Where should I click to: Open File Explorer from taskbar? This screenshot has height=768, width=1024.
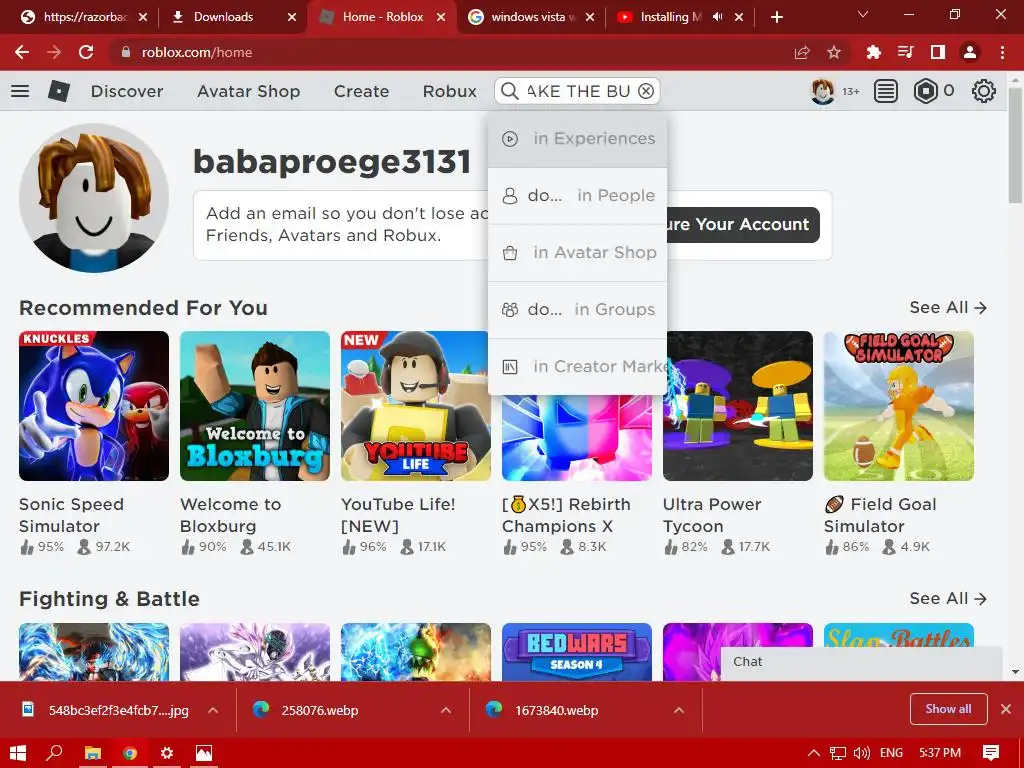(x=93, y=753)
